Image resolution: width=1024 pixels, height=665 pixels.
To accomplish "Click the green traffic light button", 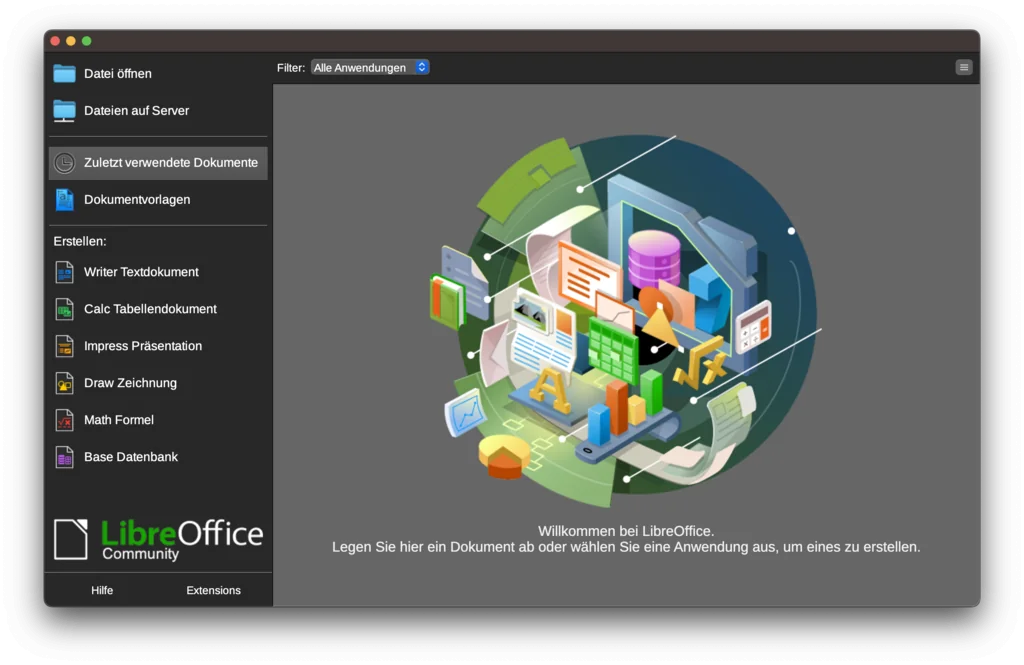I will (x=87, y=40).
